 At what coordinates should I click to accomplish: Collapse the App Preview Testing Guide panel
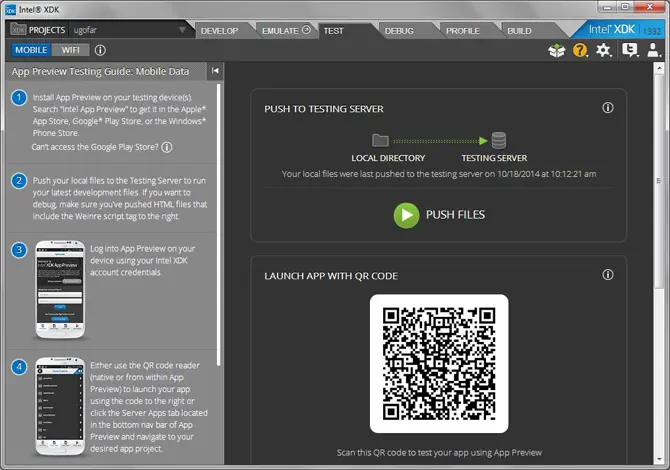(215, 70)
